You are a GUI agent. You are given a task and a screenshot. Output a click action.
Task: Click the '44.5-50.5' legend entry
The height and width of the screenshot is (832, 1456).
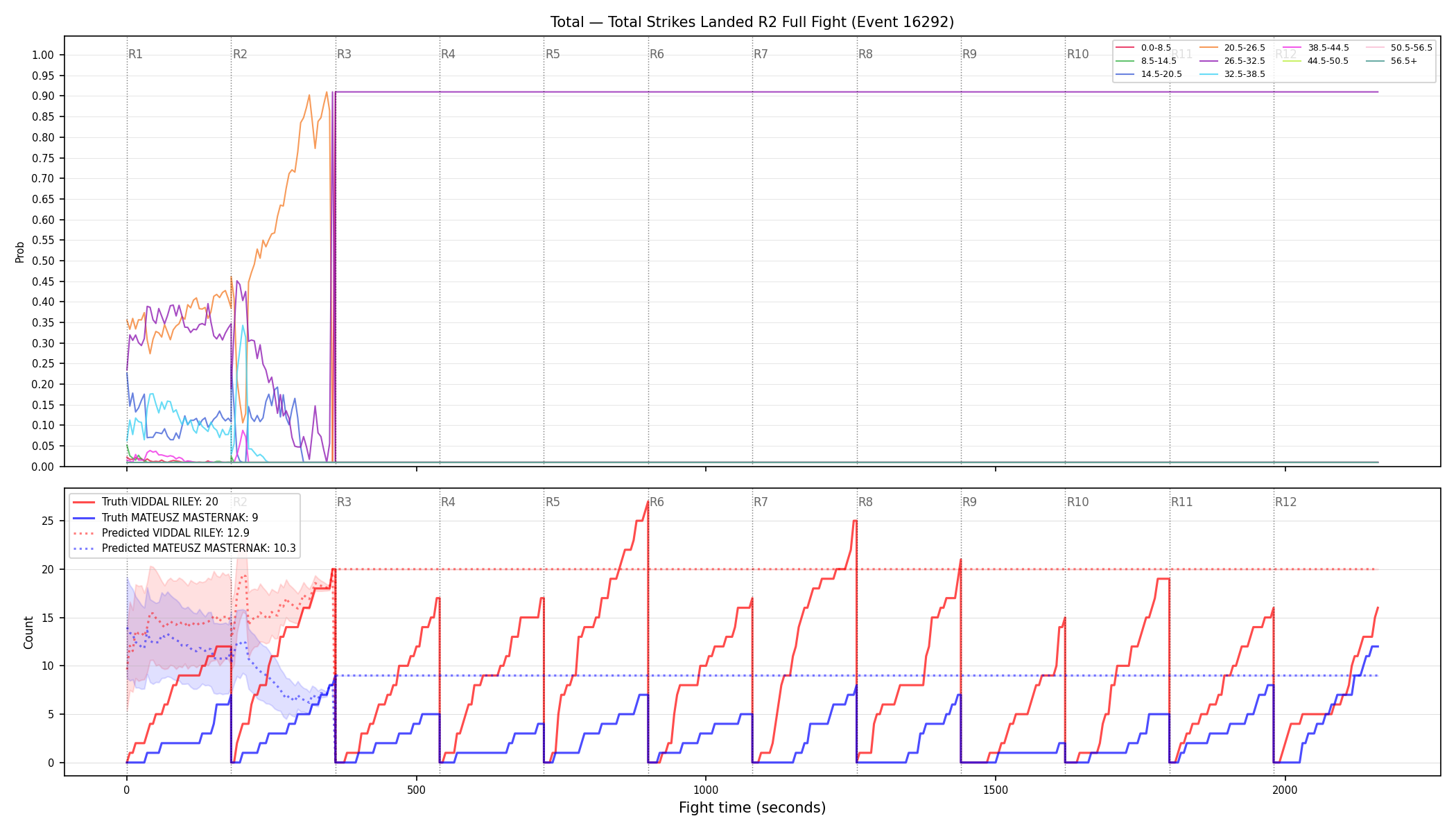1316,61
